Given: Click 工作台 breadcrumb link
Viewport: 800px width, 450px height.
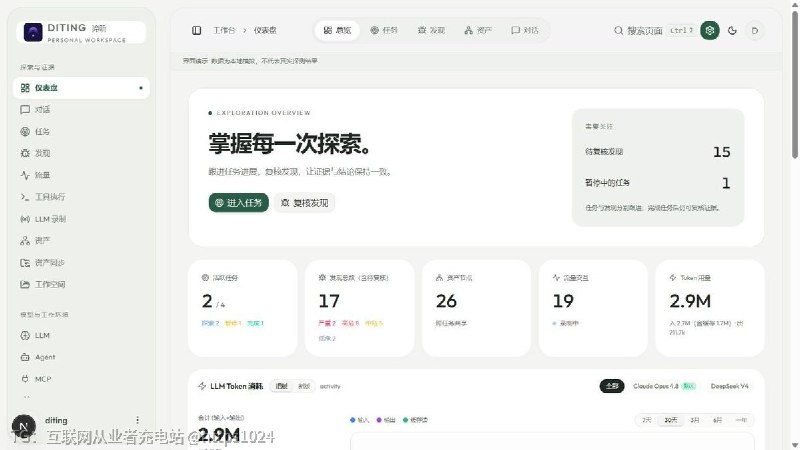Looking at the screenshot, I should pos(224,31).
